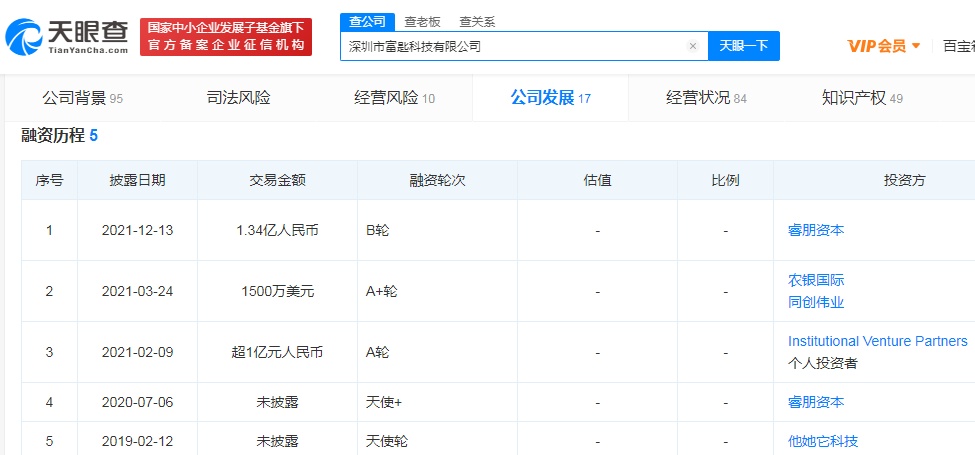The image size is (975, 455).
Task: Open the 经营状况 tab
Action: coord(706,98)
